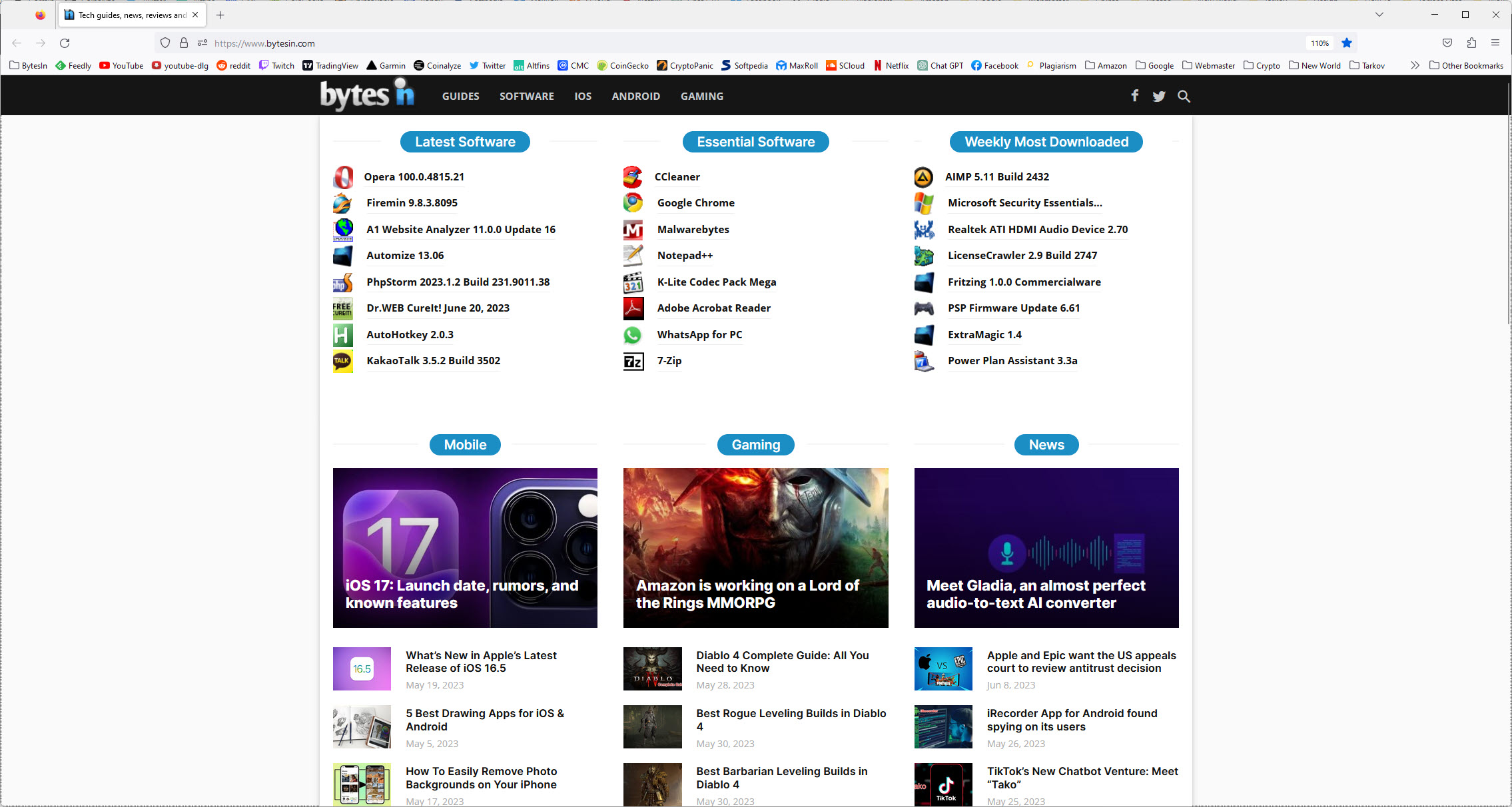Viewport: 1512px width, 807px height.
Task: Expand the Google bookmarks folder
Action: coord(1154,65)
